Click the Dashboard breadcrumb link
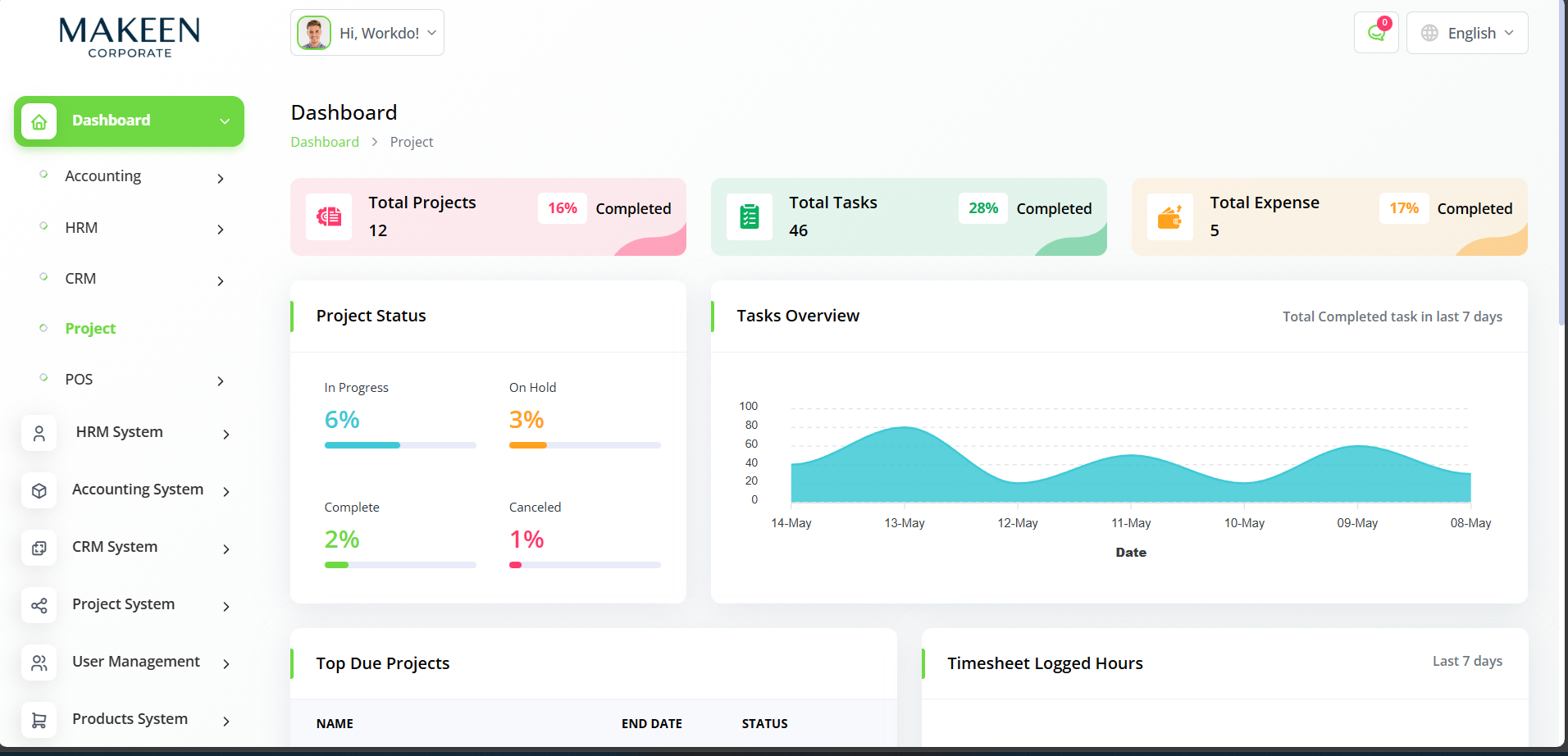The image size is (1568, 756). (x=325, y=142)
